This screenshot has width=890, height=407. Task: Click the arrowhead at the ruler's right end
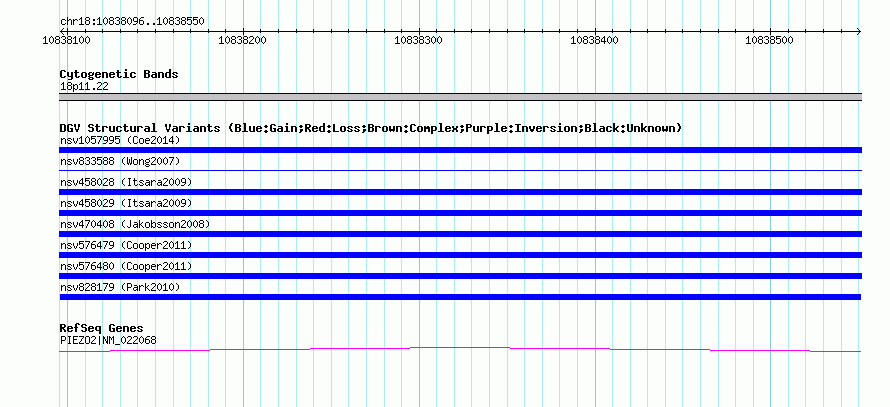point(859,31)
